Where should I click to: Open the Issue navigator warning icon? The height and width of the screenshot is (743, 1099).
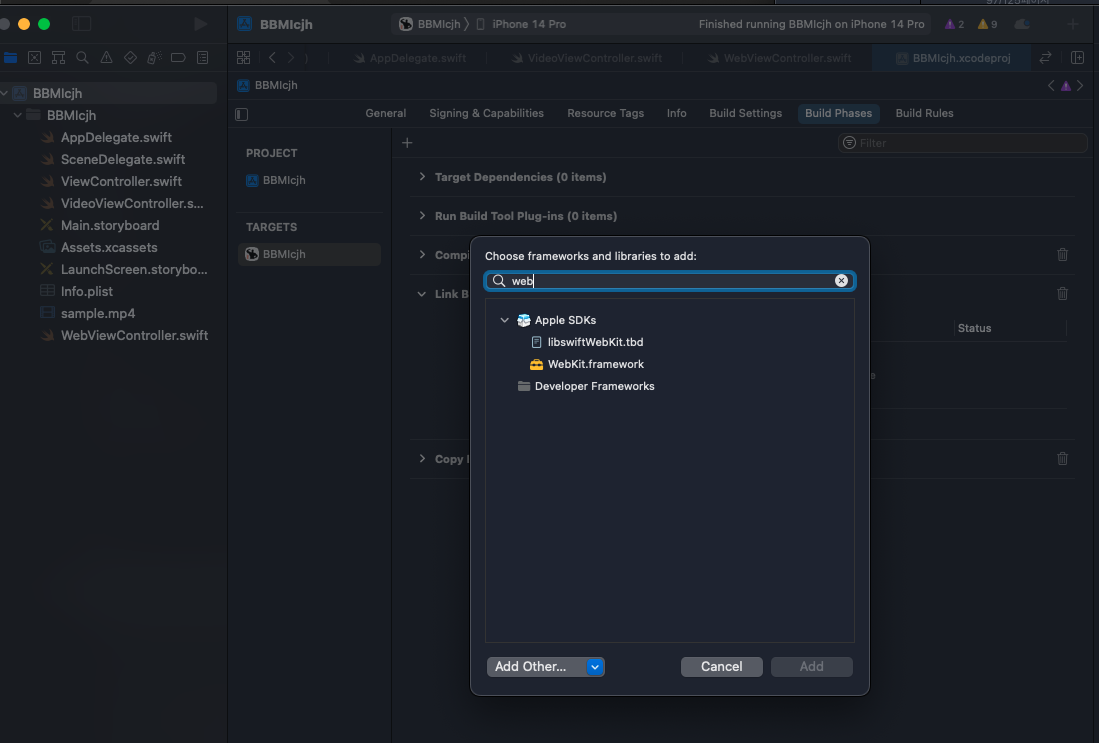pos(107,57)
